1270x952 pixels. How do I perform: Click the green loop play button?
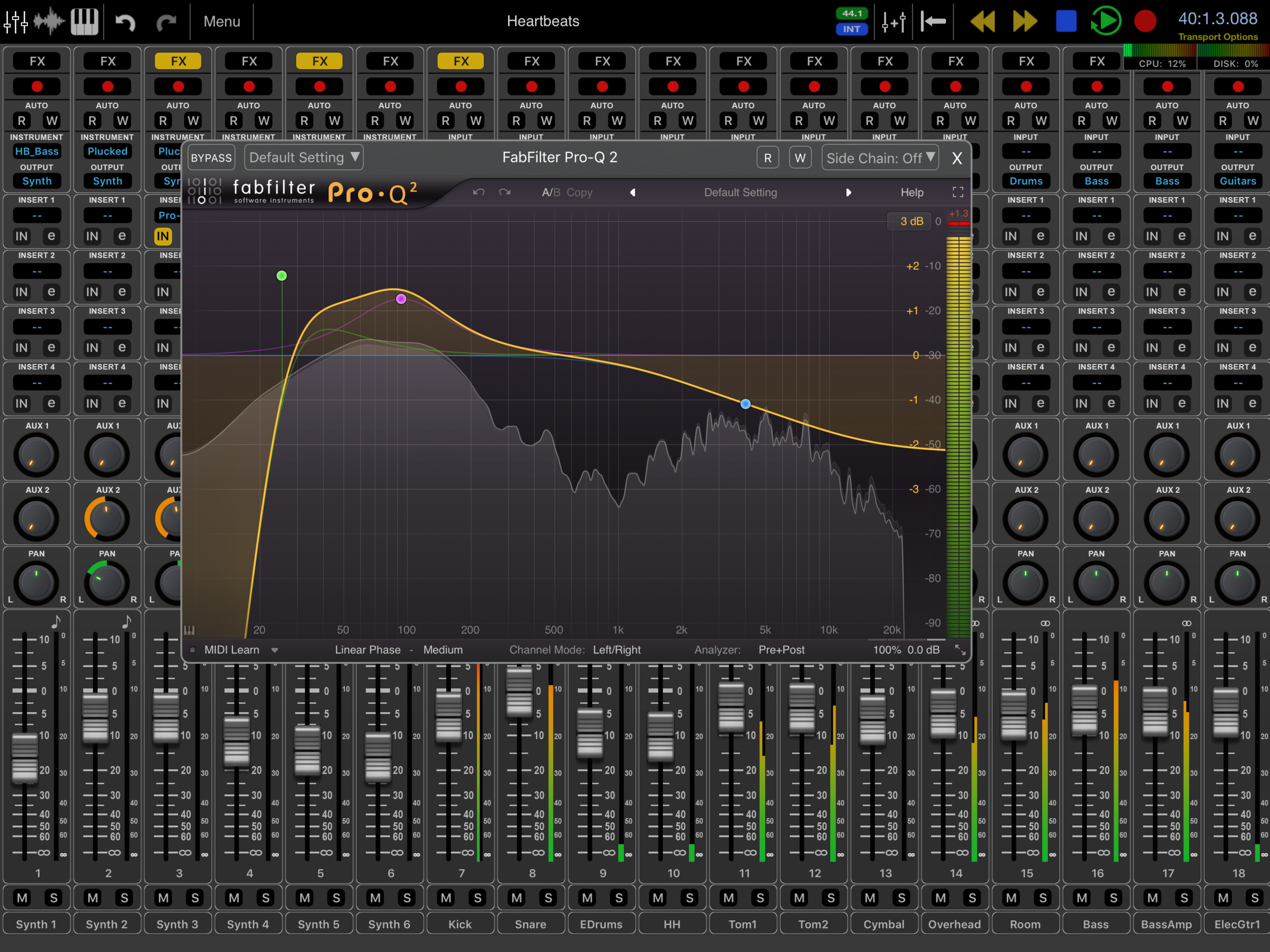[x=1105, y=21]
